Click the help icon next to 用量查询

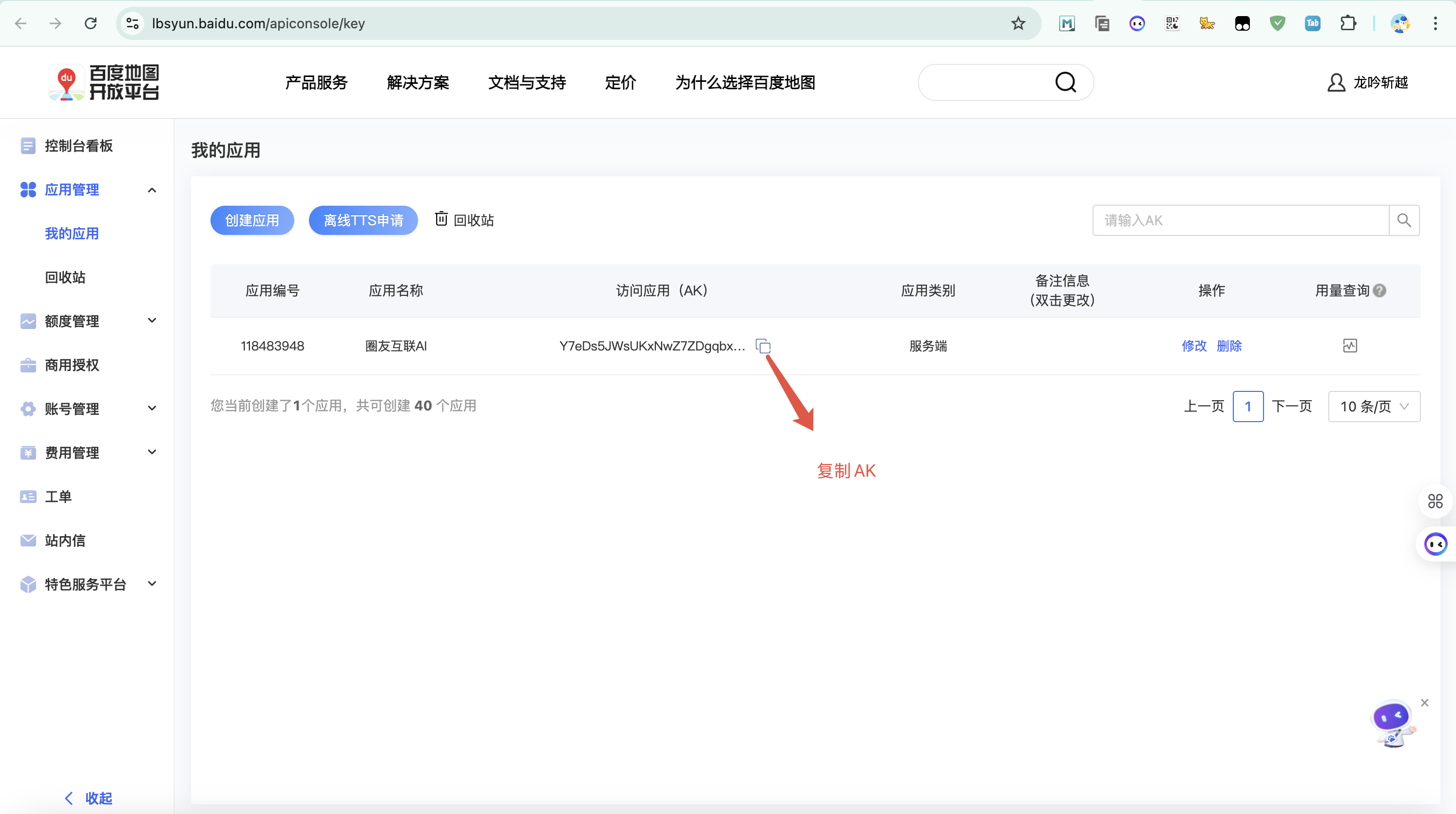click(x=1379, y=291)
